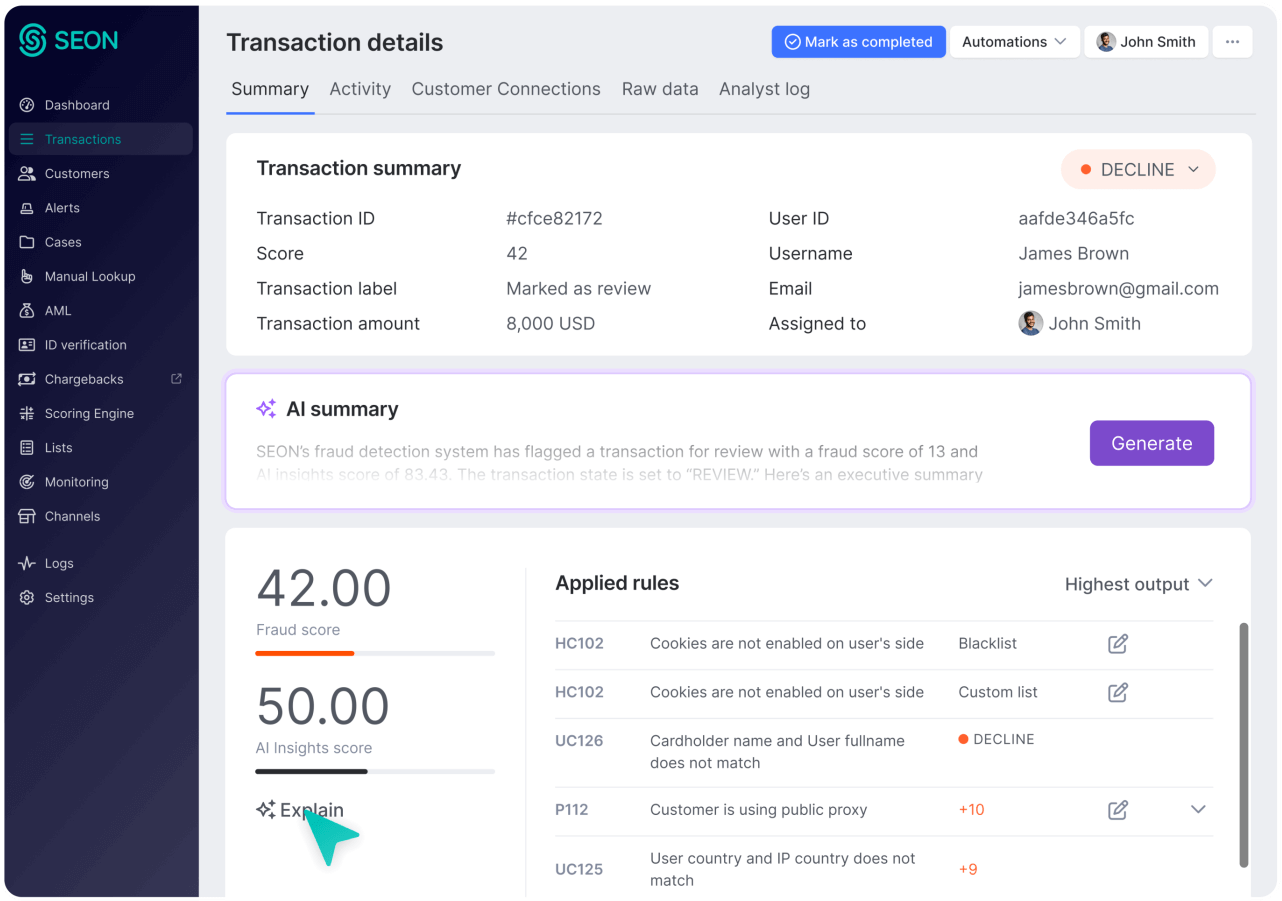
Task: Click the SEON logo
Action: point(69,41)
